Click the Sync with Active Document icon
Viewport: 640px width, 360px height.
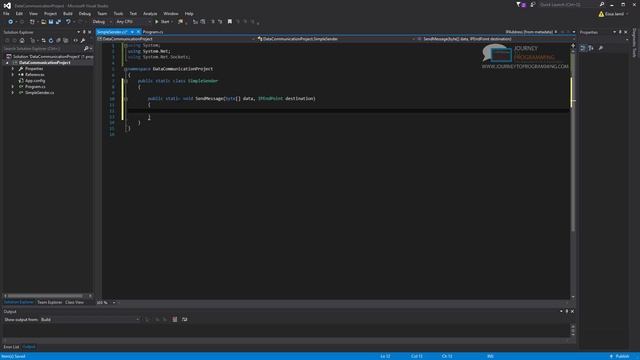(x=43, y=40)
